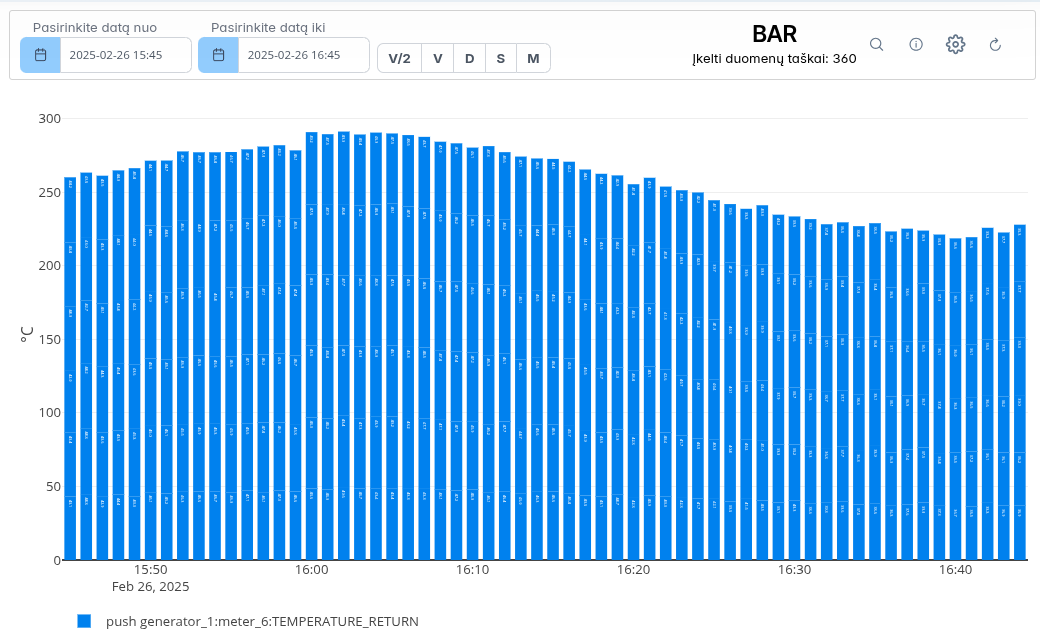Select the V time range option
Screen dimensions: 1040x635
(x=438, y=58)
